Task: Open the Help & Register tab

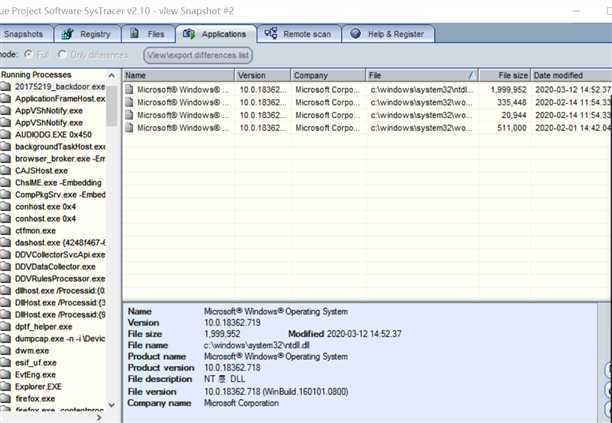Action: pyautogui.click(x=388, y=34)
